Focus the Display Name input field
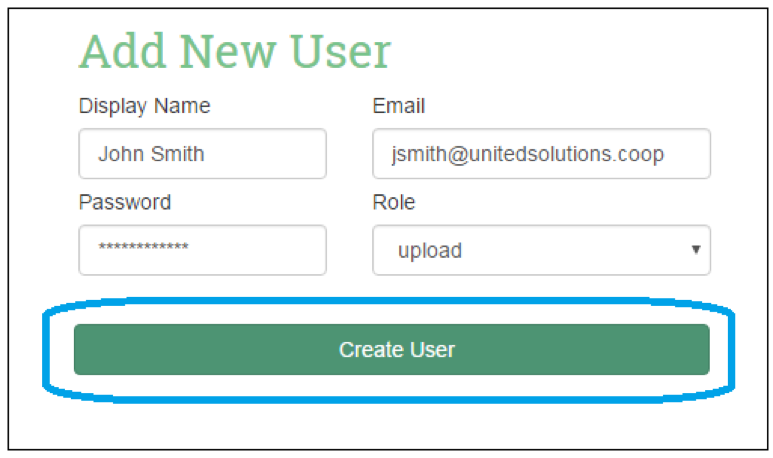This screenshot has width=773, height=458. [x=202, y=154]
